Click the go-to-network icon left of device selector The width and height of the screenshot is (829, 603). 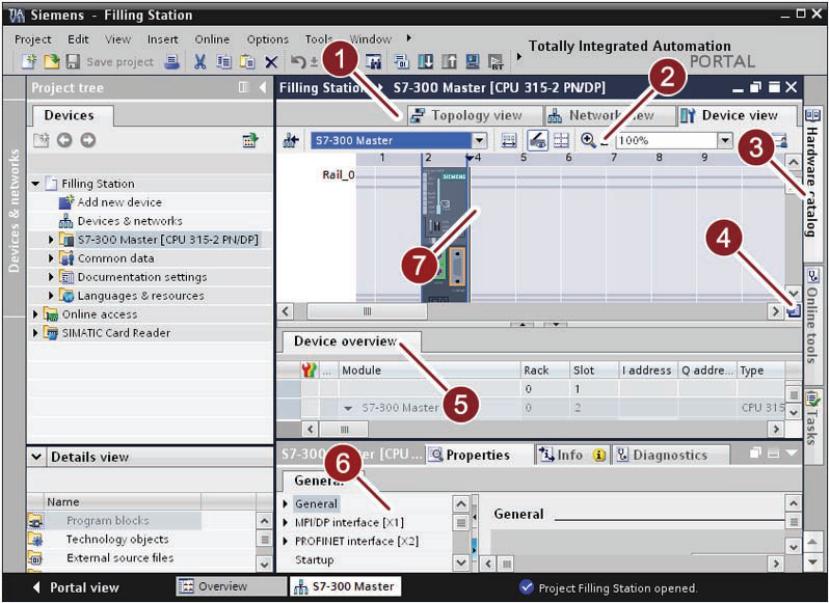(x=291, y=141)
